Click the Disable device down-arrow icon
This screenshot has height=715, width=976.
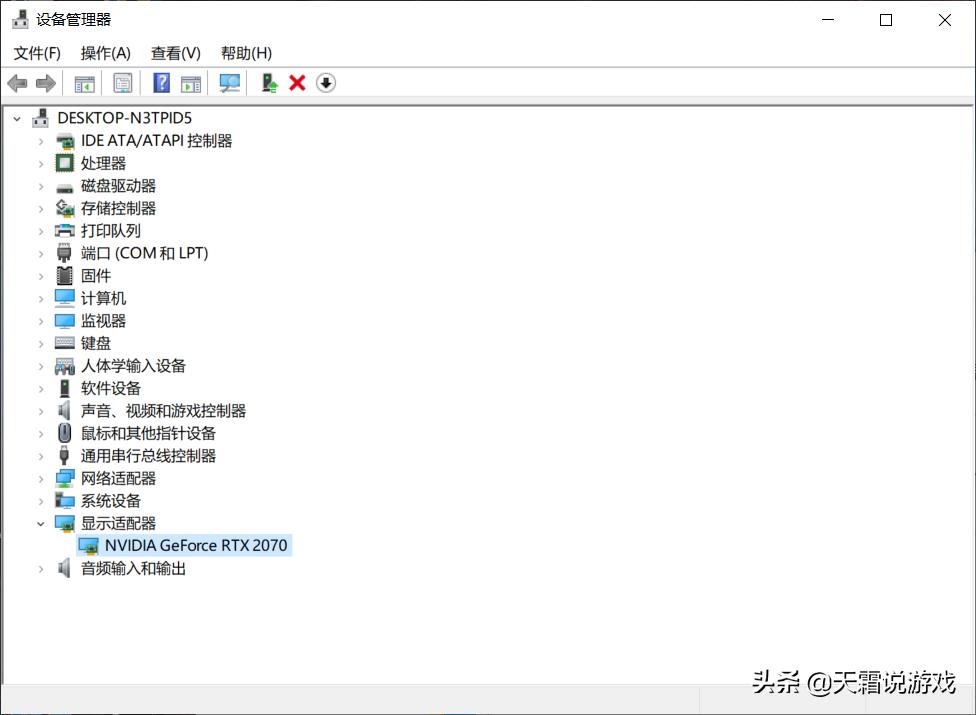(x=326, y=83)
